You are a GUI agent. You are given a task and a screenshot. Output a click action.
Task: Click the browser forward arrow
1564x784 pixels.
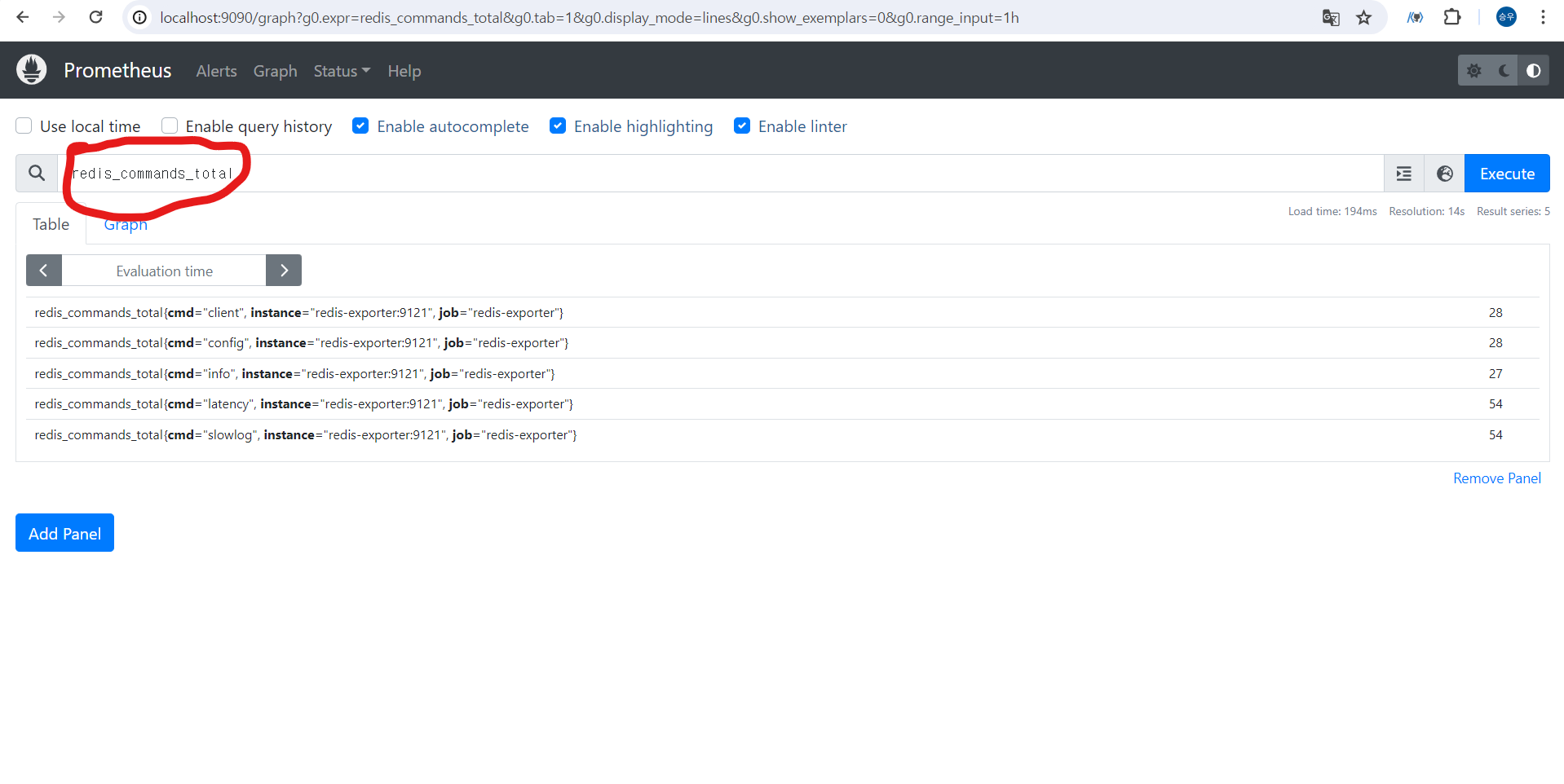[59, 17]
